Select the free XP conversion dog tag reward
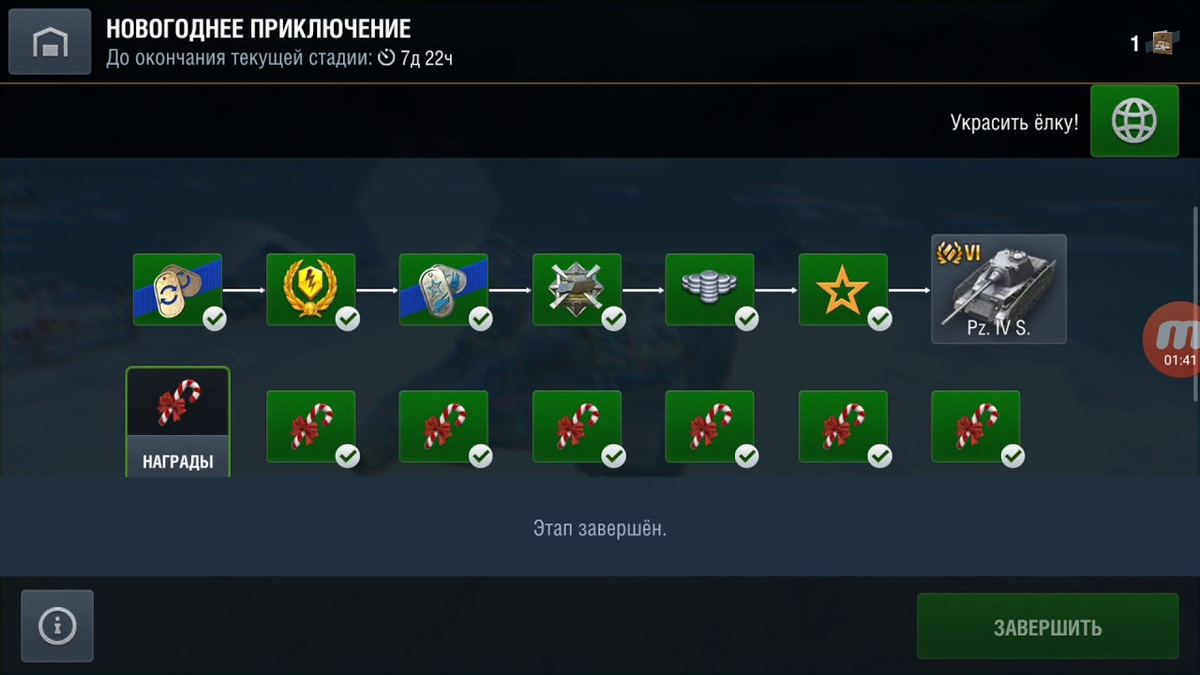The height and width of the screenshot is (675, 1200). tap(177, 289)
